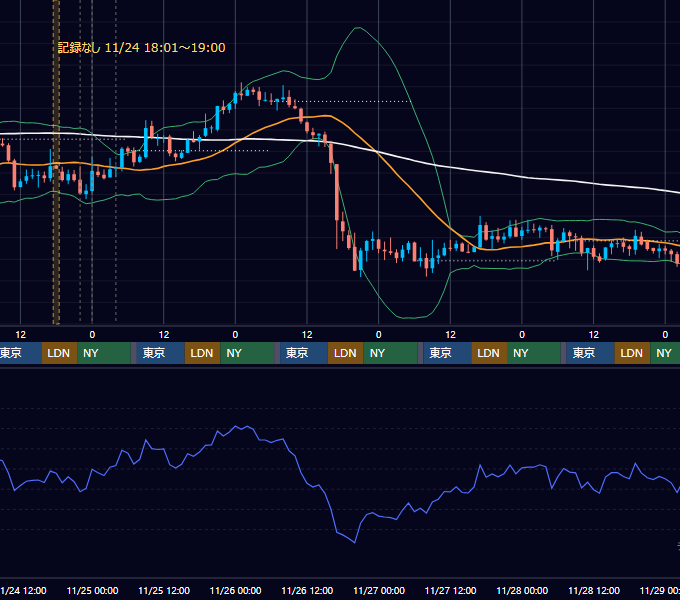Click the 11/28 12:00 date axis label
This screenshot has width=680, height=600.
594,590
